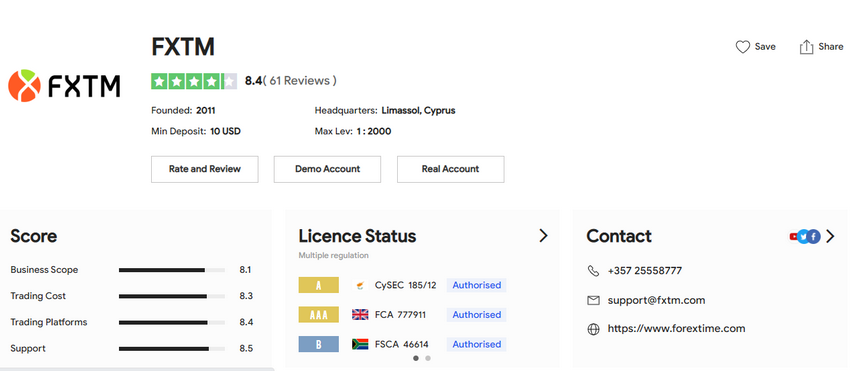This screenshot has width=852, height=371.
Task: Click the green star rating graphic
Action: [x=194, y=81]
